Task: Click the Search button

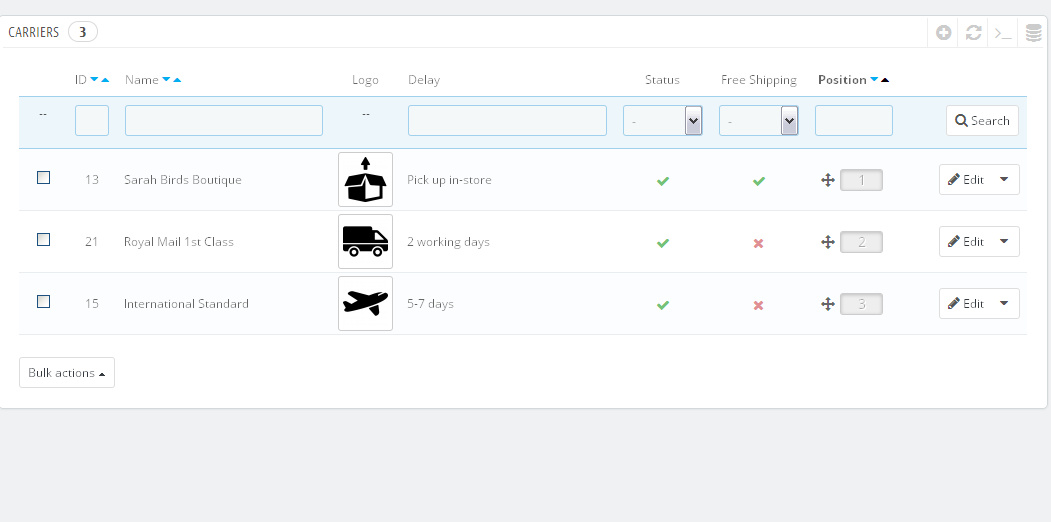Action: (x=982, y=121)
